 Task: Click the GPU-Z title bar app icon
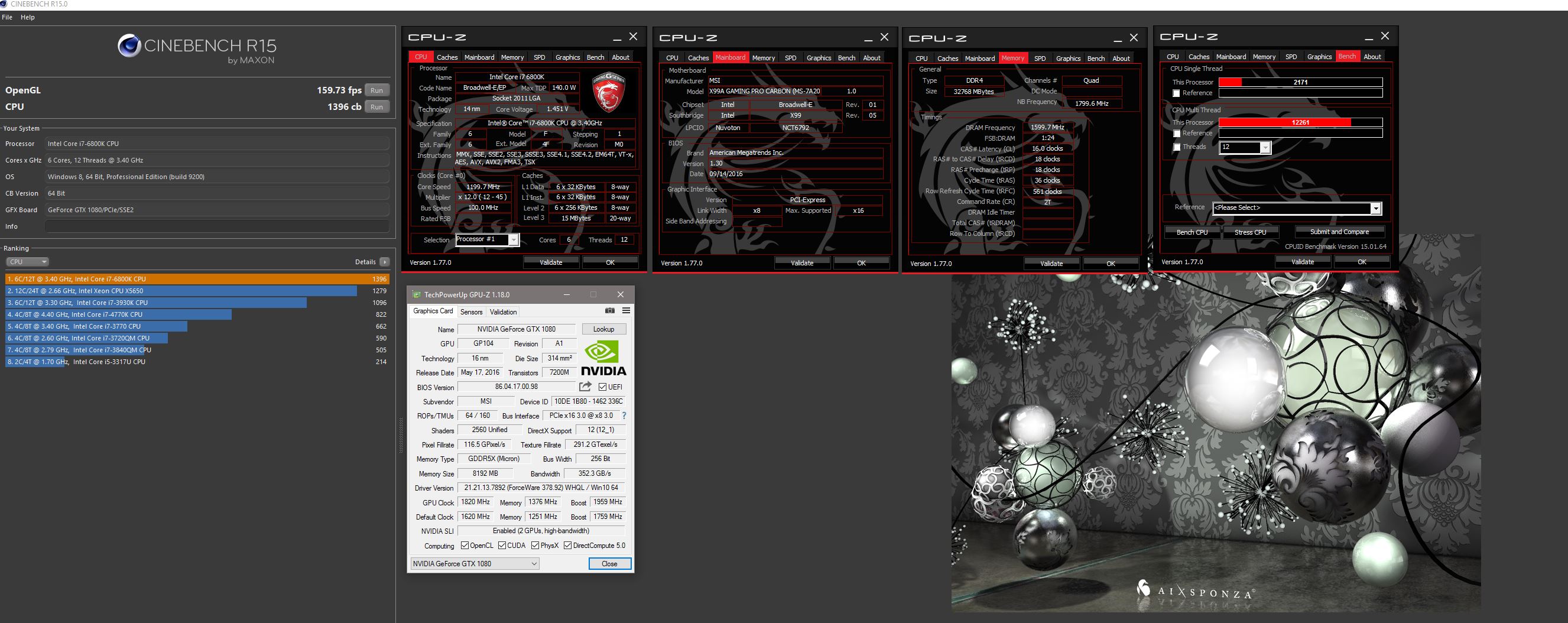point(417,295)
